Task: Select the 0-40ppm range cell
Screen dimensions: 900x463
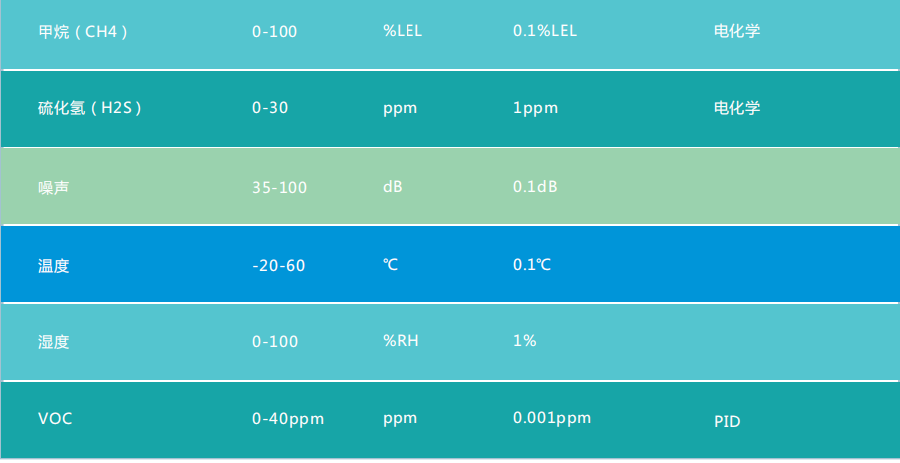Action: [x=288, y=419]
